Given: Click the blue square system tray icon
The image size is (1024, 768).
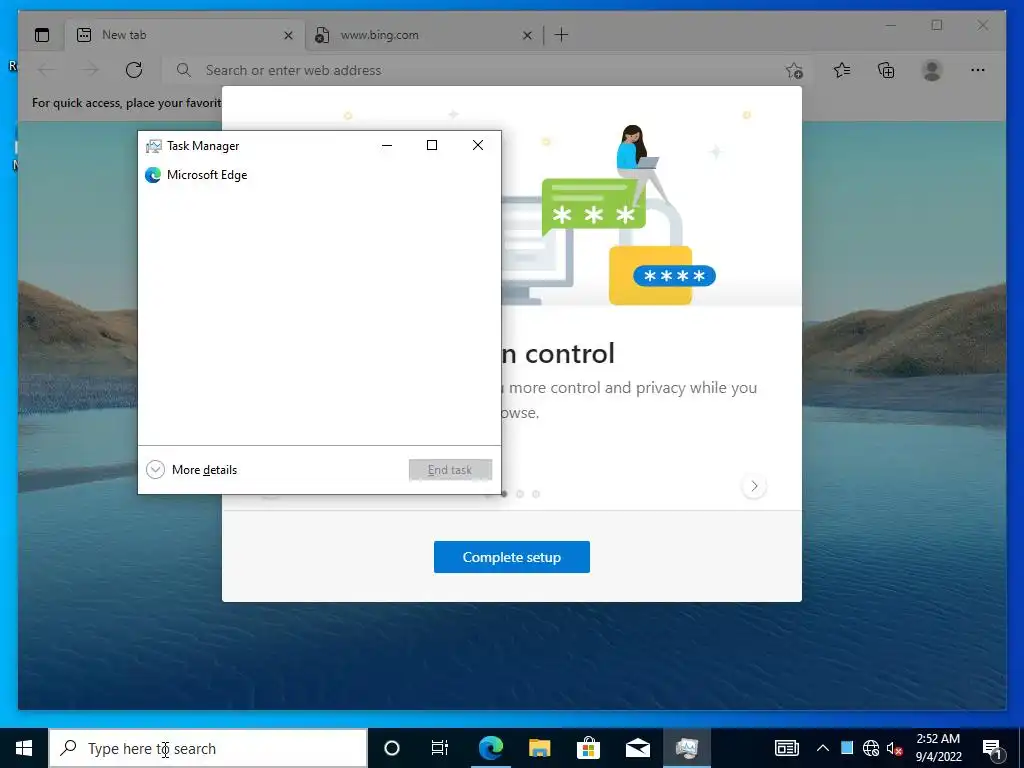Looking at the screenshot, I should (847, 748).
